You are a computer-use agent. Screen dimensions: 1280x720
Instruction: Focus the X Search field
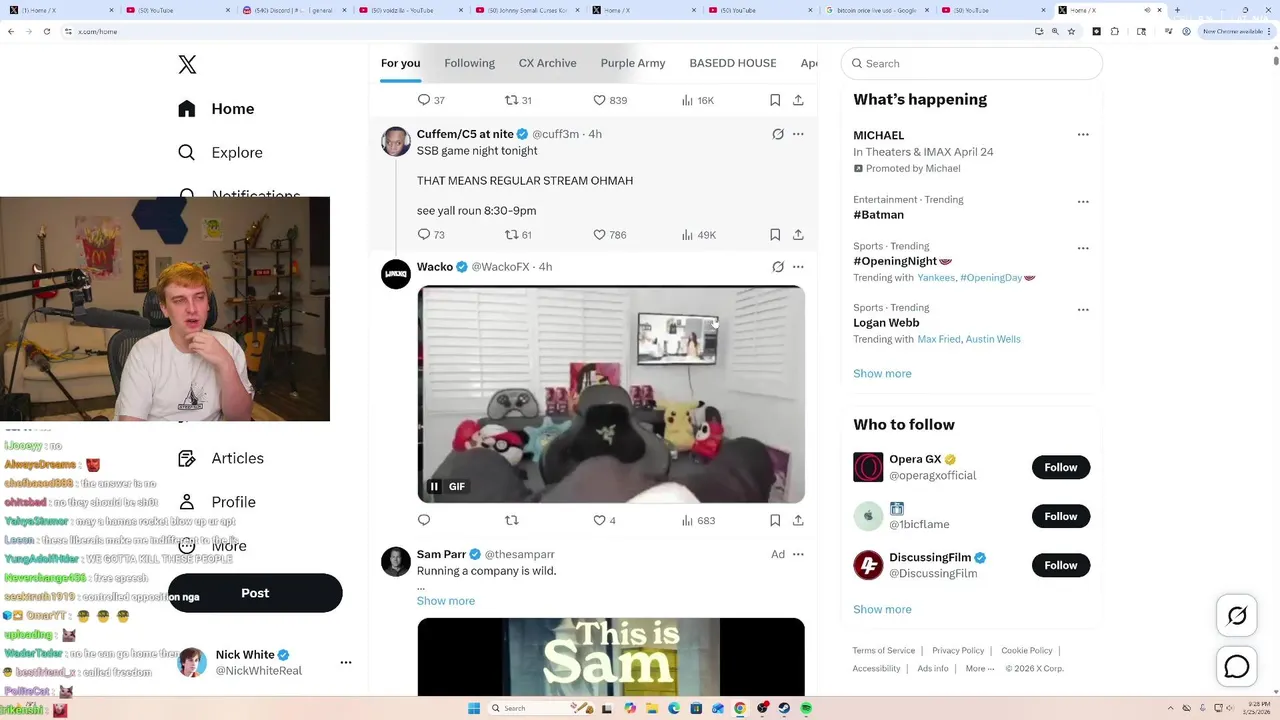coord(972,63)
